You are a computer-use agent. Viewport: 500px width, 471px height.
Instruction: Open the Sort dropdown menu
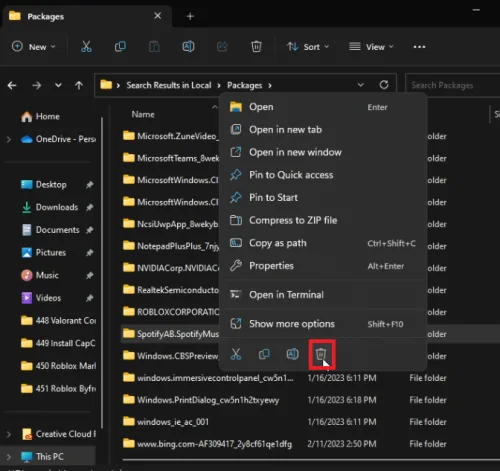tap(308, 47)
